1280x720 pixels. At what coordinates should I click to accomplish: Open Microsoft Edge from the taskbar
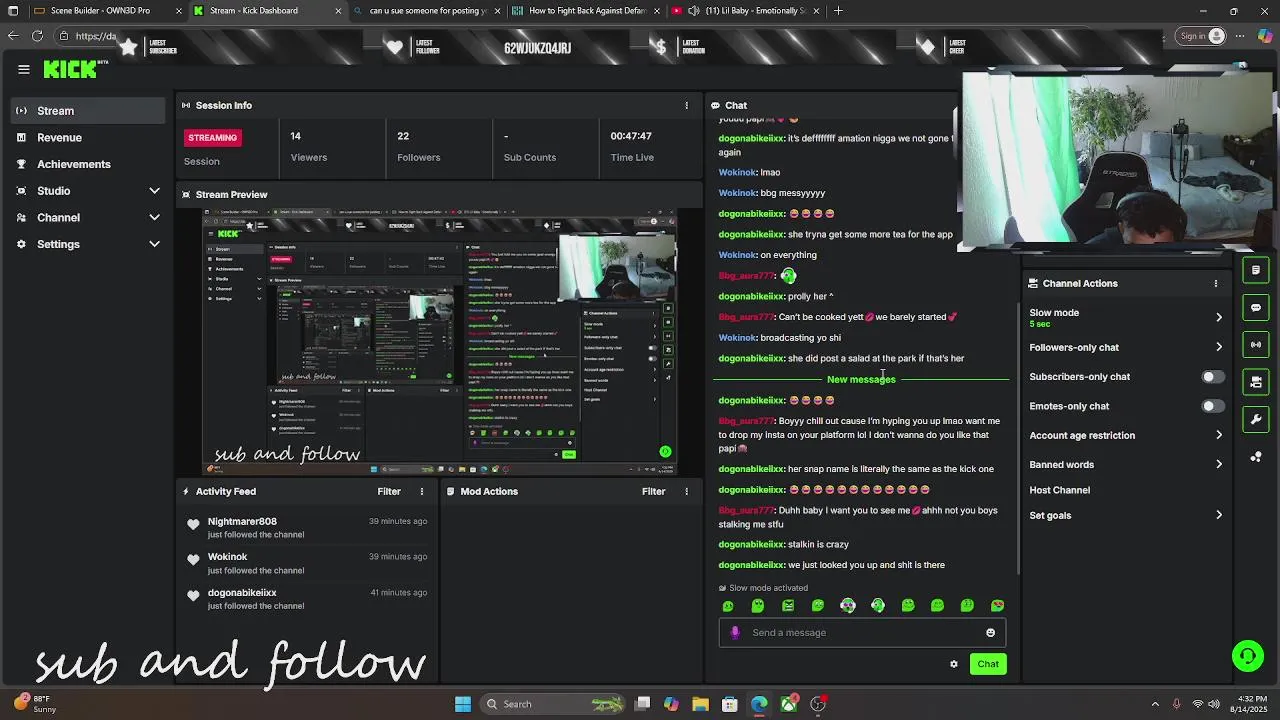759,704
